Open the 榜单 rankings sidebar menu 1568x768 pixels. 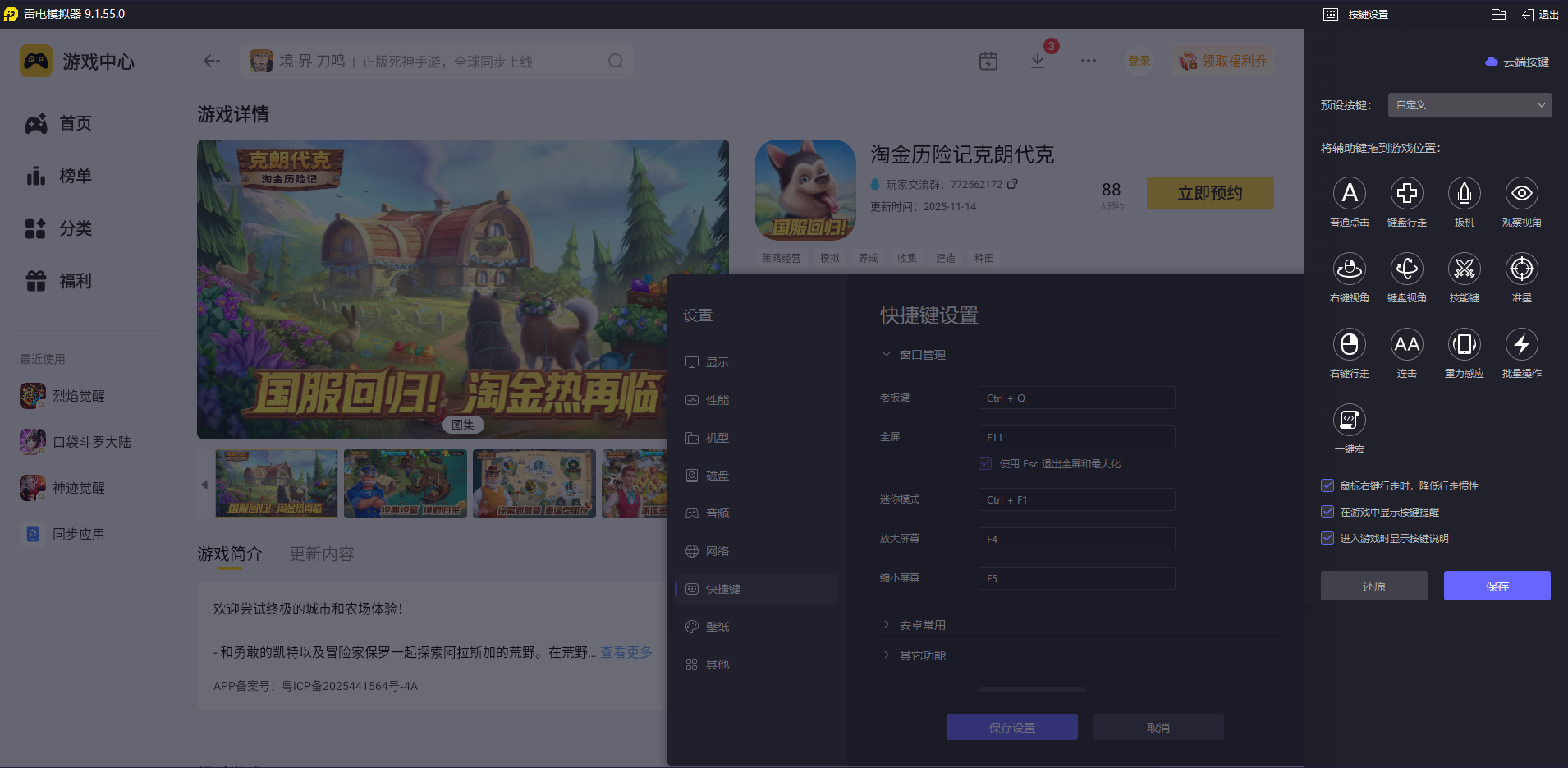pyautogui.click(x=74, y=176)
